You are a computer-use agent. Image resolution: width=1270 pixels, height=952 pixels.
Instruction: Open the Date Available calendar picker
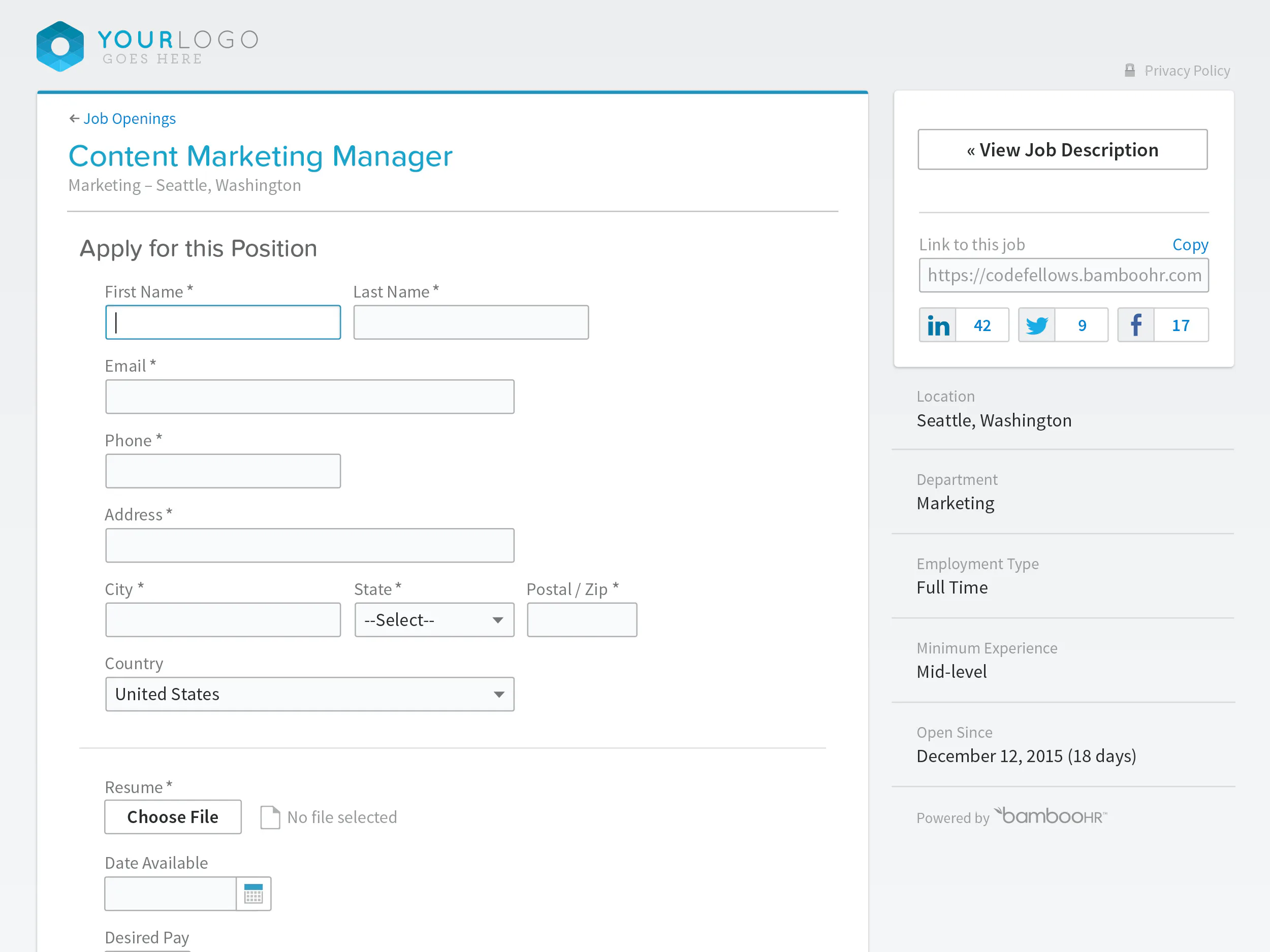[253, 894]
